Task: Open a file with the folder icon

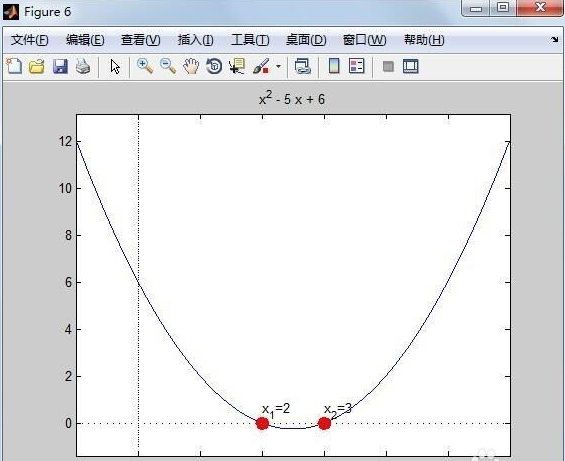Action: coord(37,66)
